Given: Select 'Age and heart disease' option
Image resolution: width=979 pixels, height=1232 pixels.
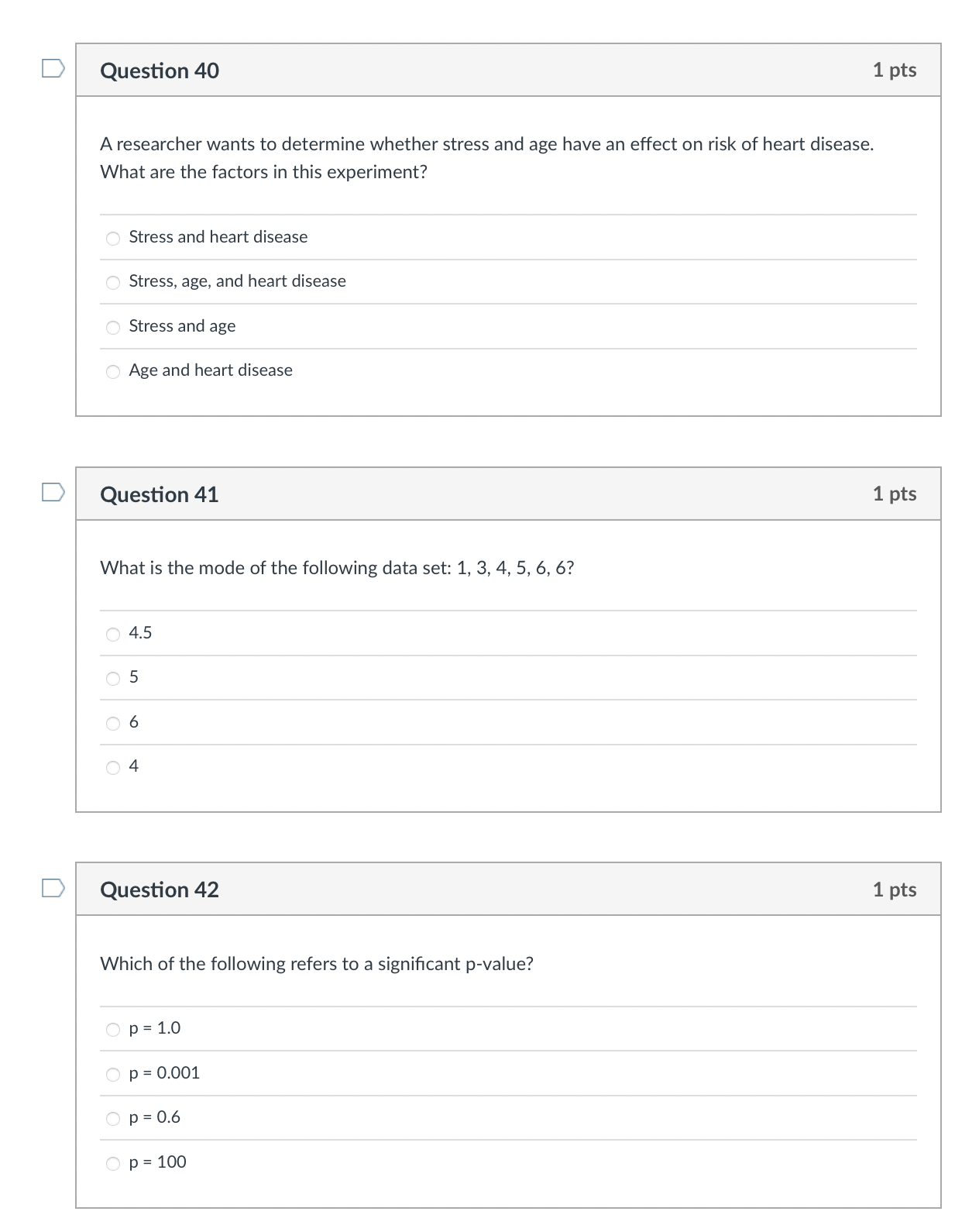Looking at the screenshot, I should click(x=113, y=371).
